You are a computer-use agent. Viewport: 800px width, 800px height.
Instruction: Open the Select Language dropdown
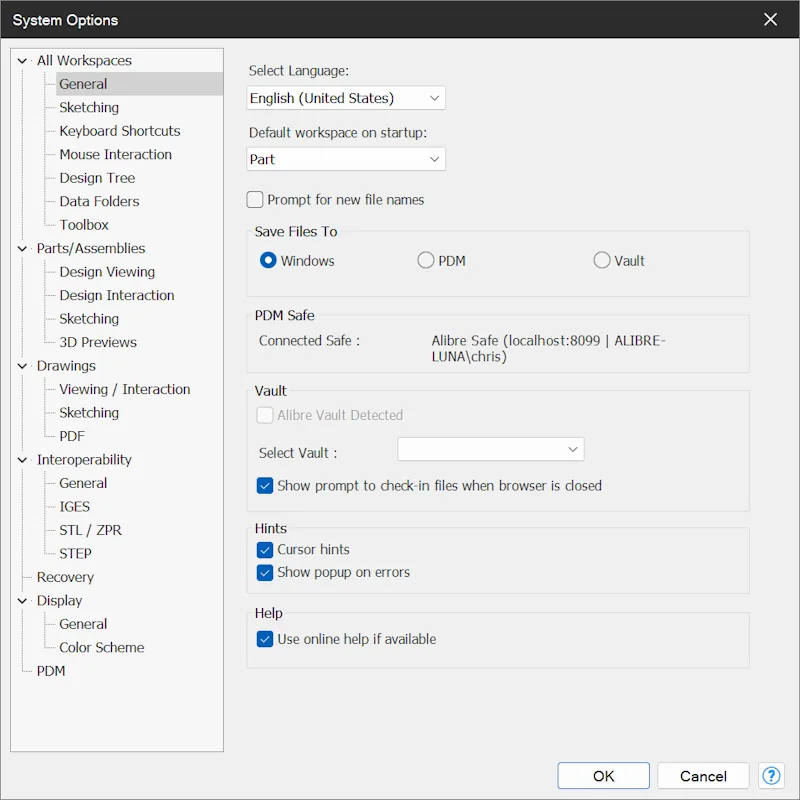(x=346, y=98)
